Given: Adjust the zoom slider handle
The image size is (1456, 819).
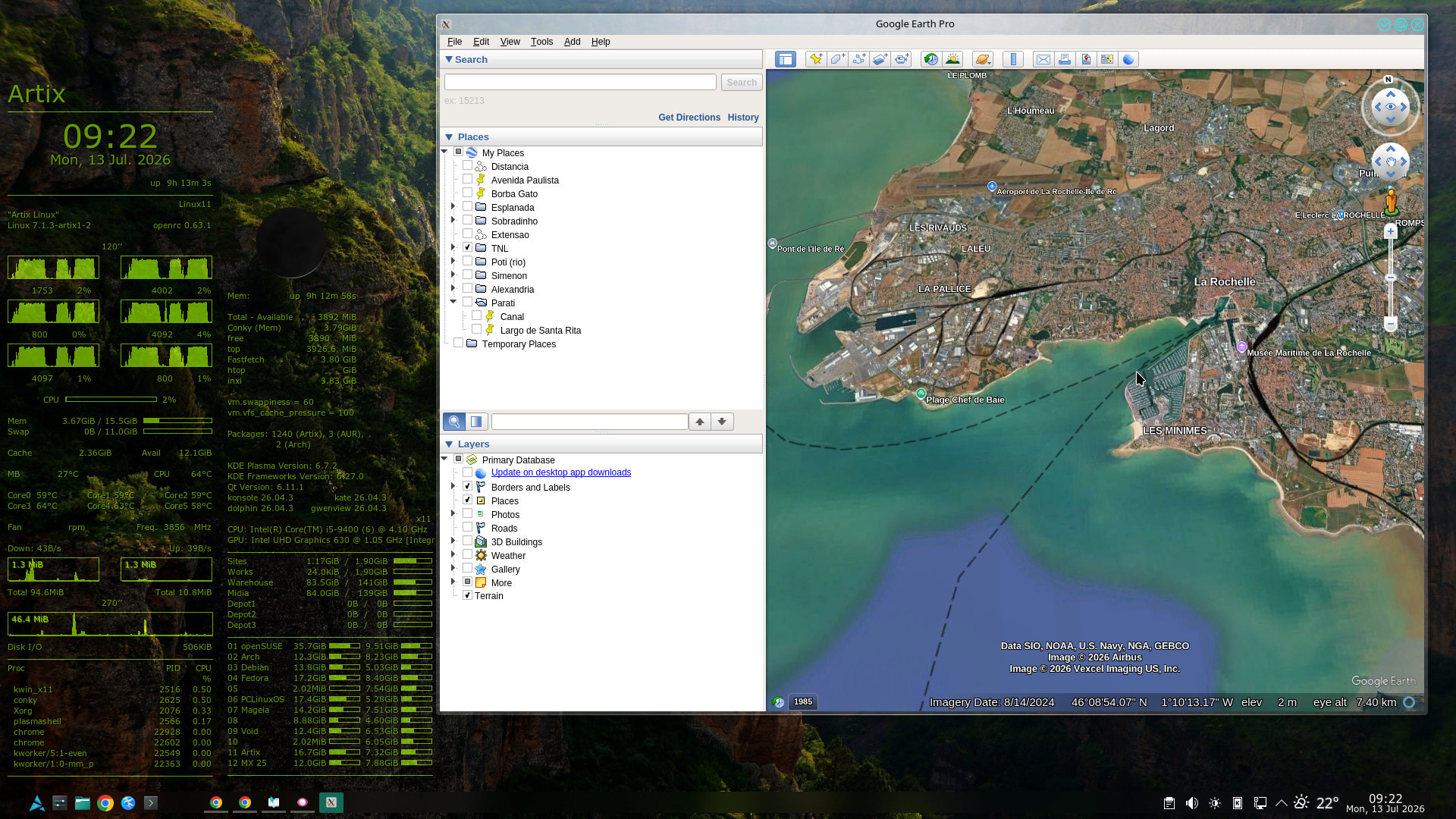Looking at the screenshot, I should (1391, 278).
